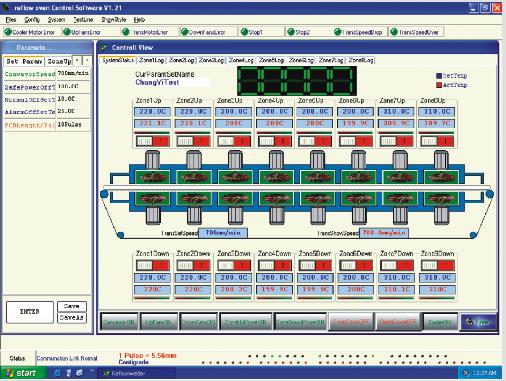Click the Zone1 lower fan motor icon
Viewport: 506px width, 381px height.
pyautogui.click(x=153, y=215)
